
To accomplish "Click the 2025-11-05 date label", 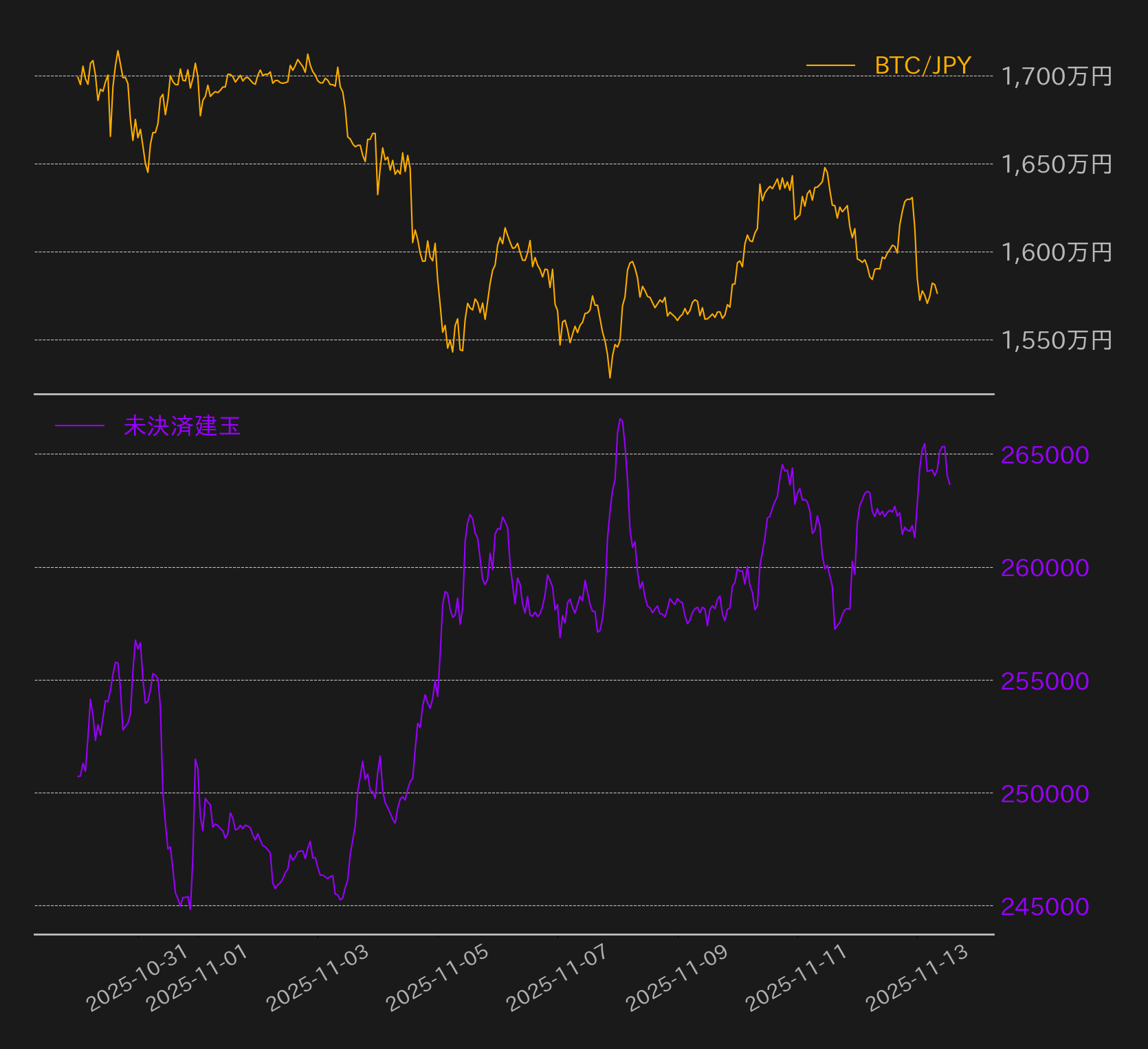I will pos(437,978).
